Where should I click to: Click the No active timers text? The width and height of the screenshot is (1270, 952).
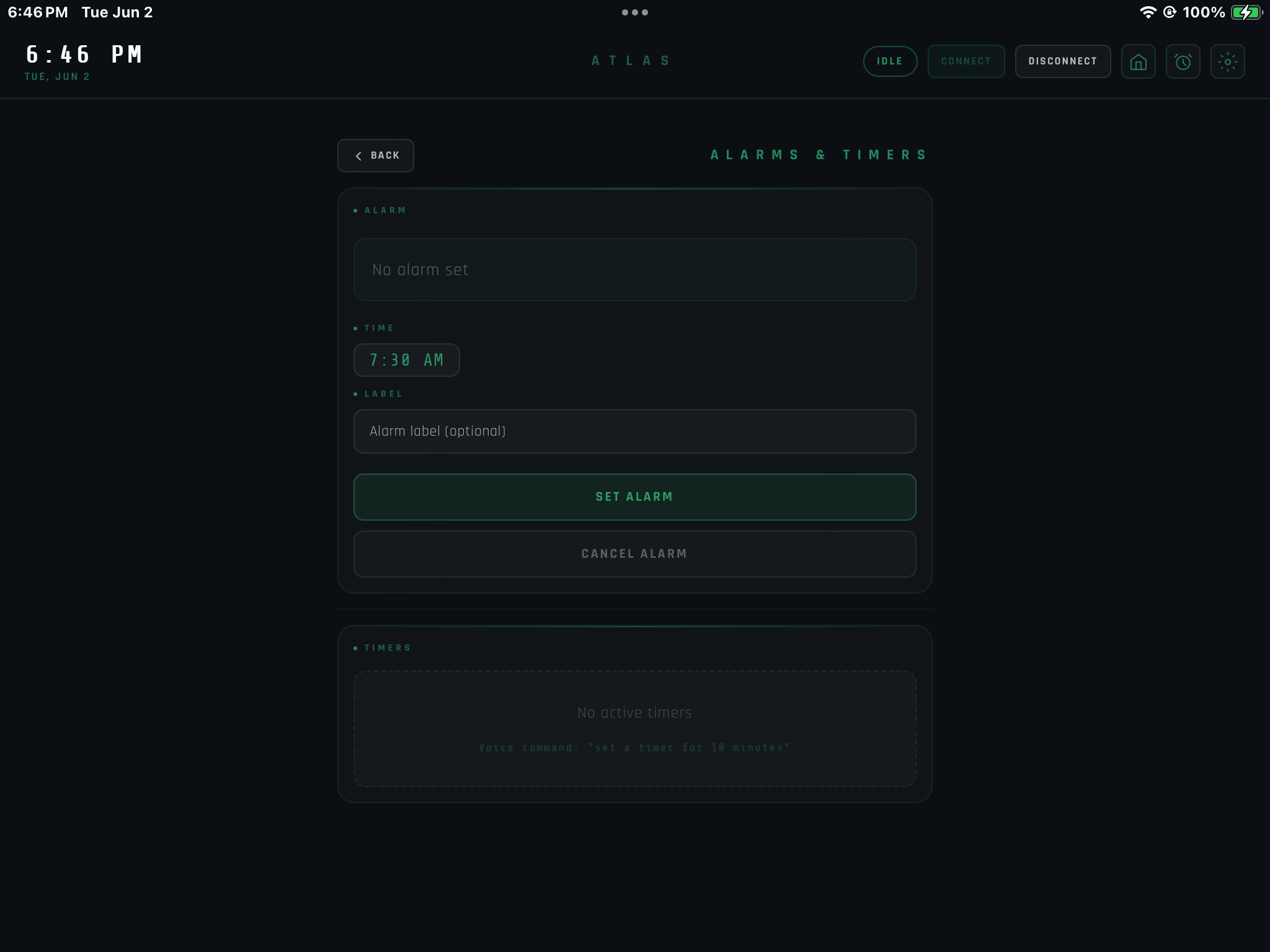pos(634,713)
